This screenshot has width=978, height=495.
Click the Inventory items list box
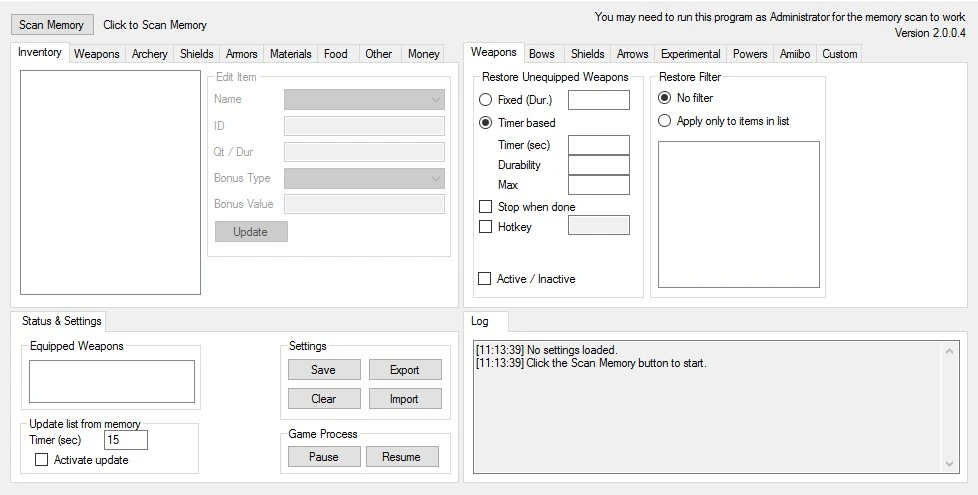coord(110,182)
